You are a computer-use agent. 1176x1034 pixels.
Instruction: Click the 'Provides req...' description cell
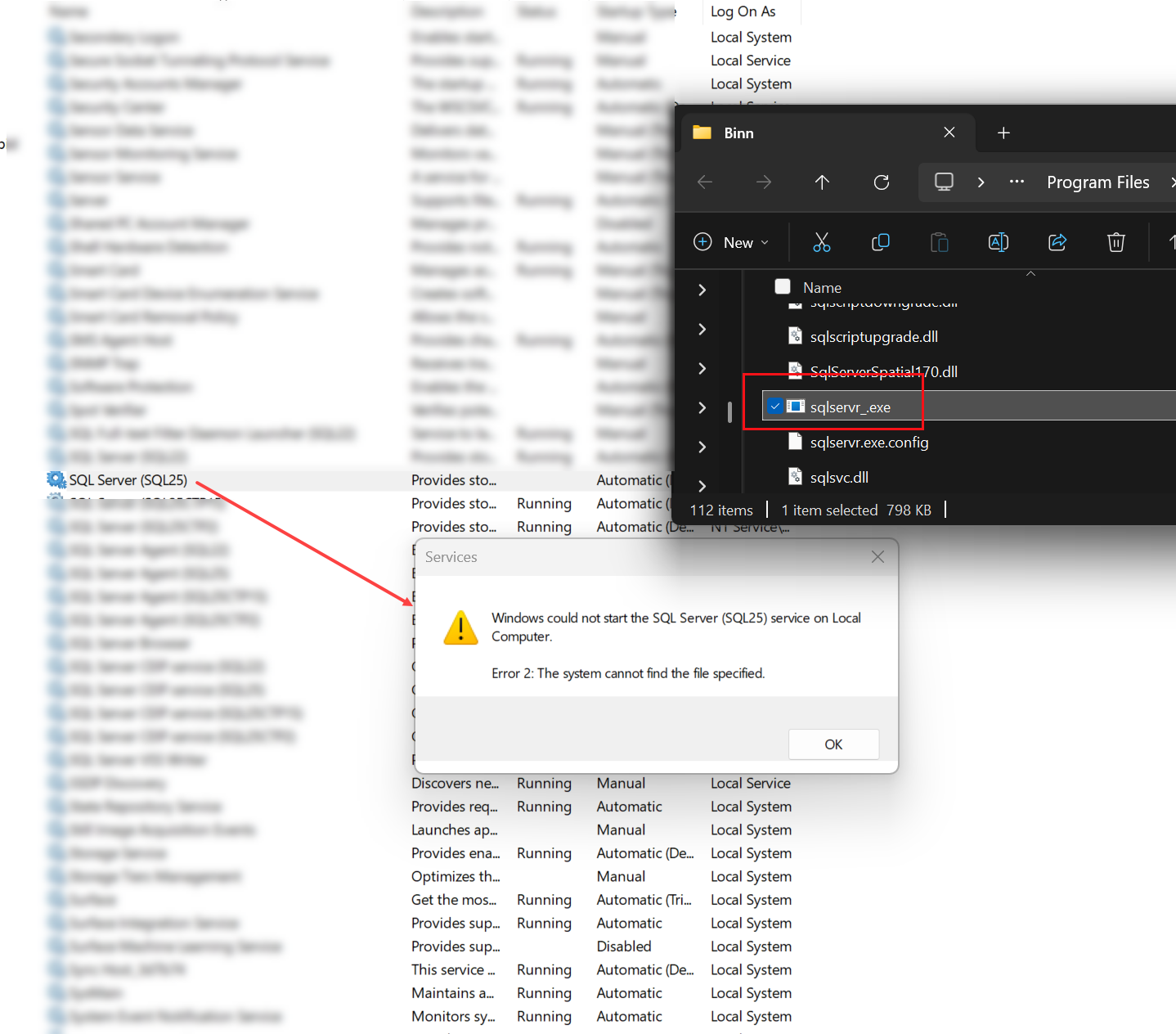(455, 807)
